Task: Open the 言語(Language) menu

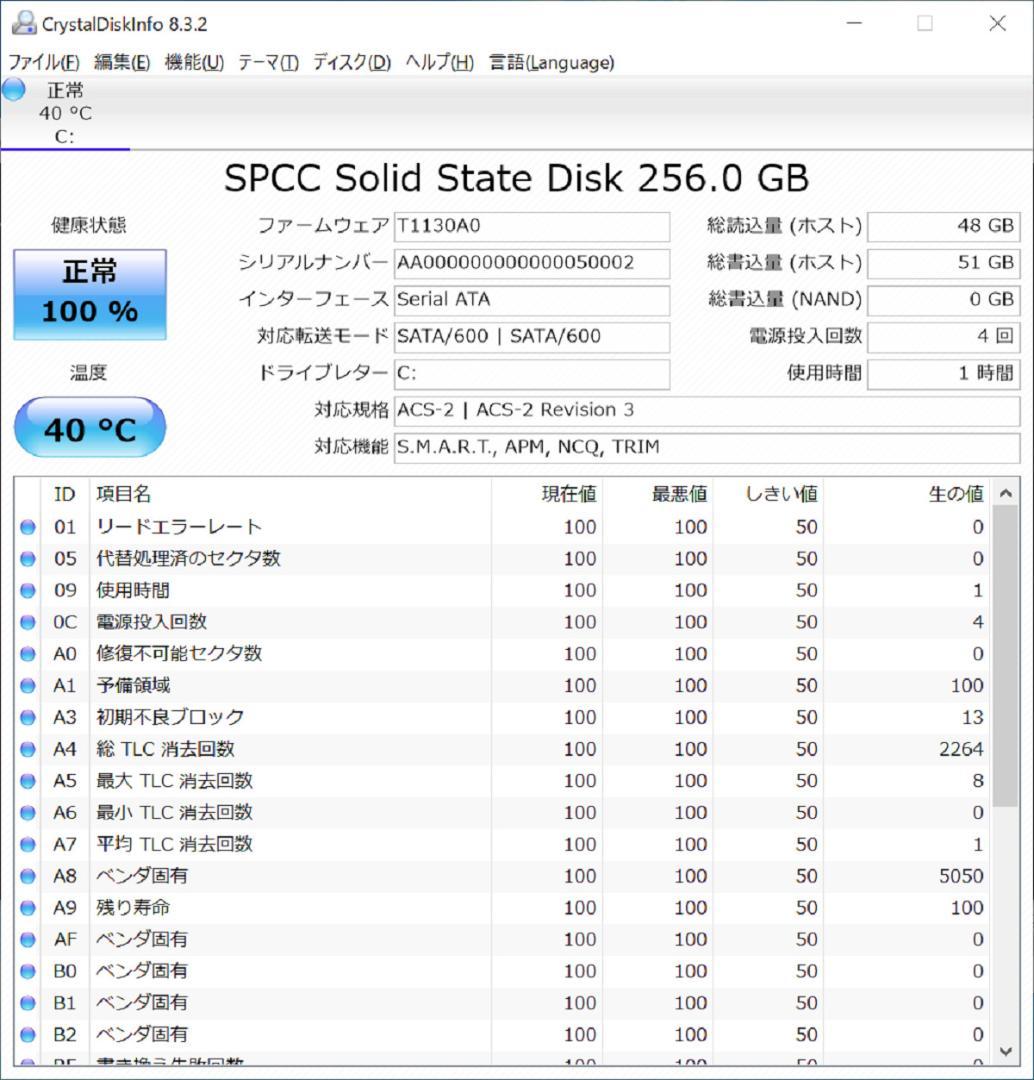Action: (550, 62)
